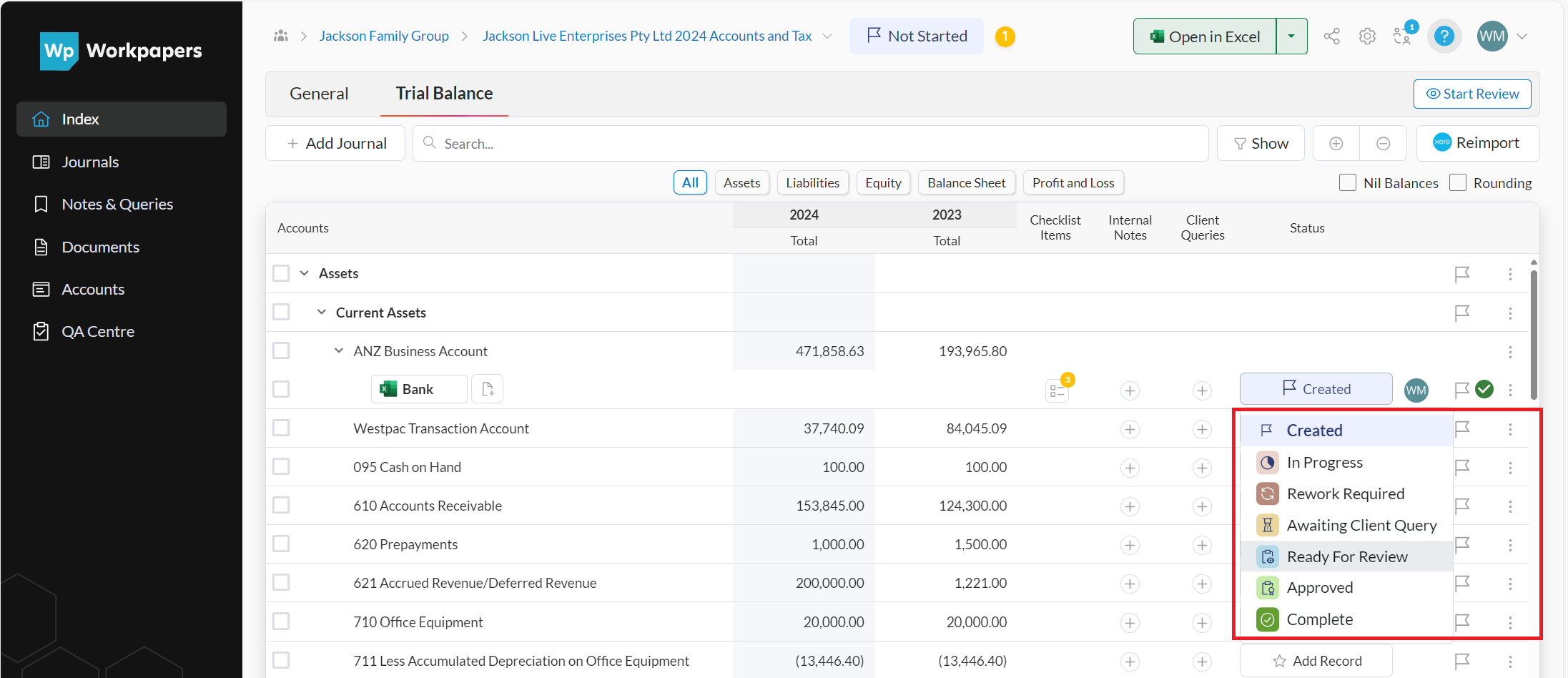This screenshot has width=1568, height=678.
Task: Choose In Progress from status menu
Action: 1346,463
